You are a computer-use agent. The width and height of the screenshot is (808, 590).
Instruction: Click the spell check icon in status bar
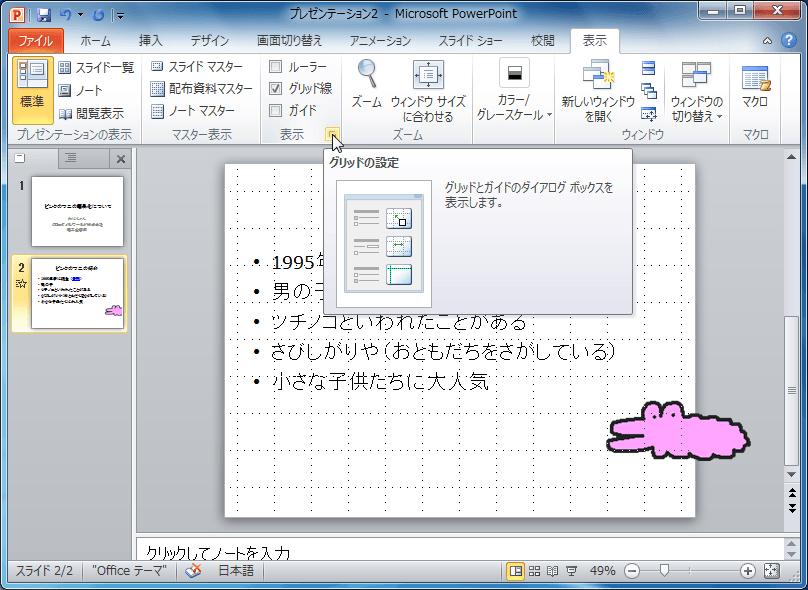[193, 570]
